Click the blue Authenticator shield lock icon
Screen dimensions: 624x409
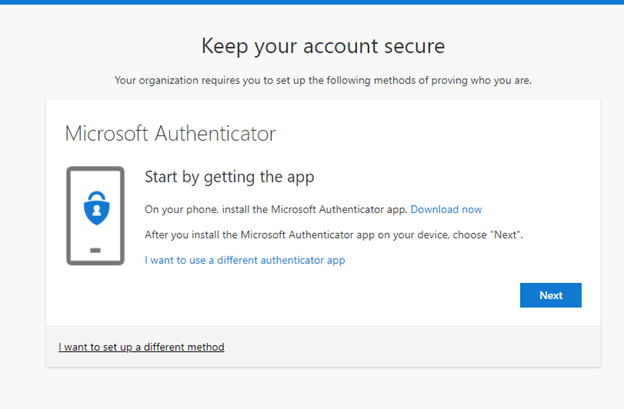coord(96,208)
